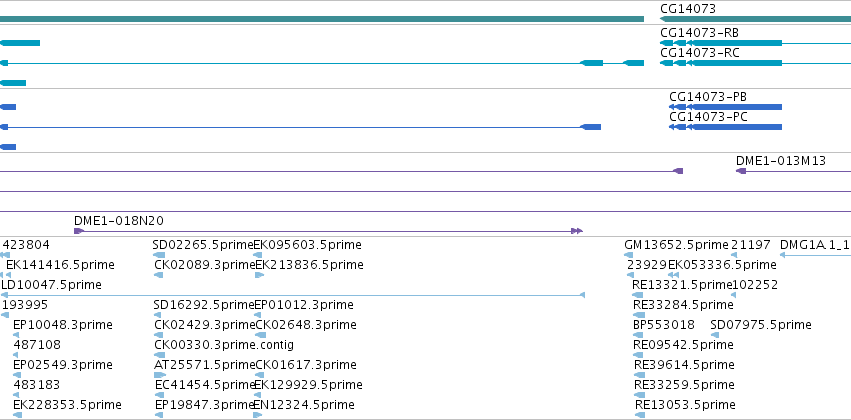Select the EK053336.5prime EST label
This screenshot has height=420, width=851.
(722, 265)
